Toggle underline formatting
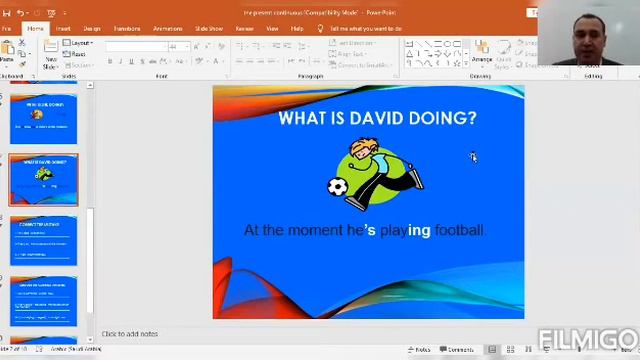640x360 pixels. click(131, 62)
